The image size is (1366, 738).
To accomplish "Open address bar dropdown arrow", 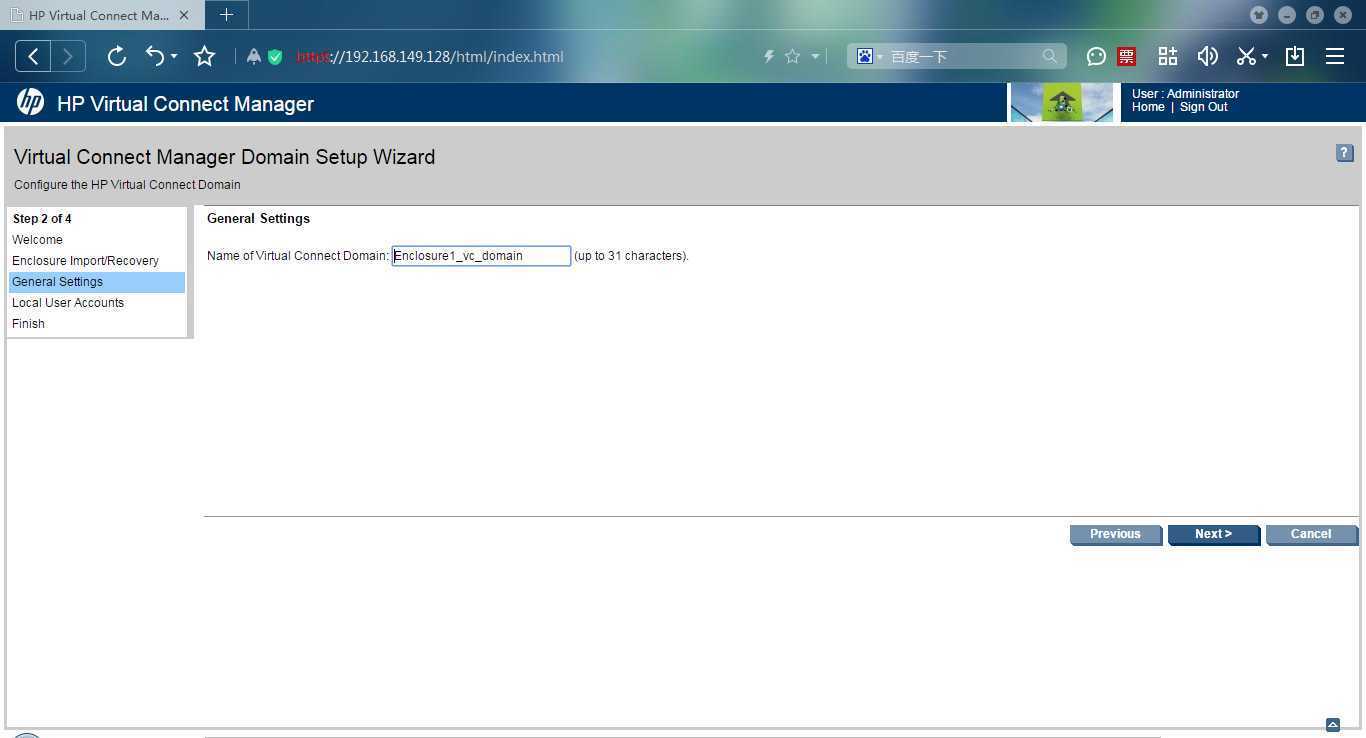I will (x=815, y=57).
